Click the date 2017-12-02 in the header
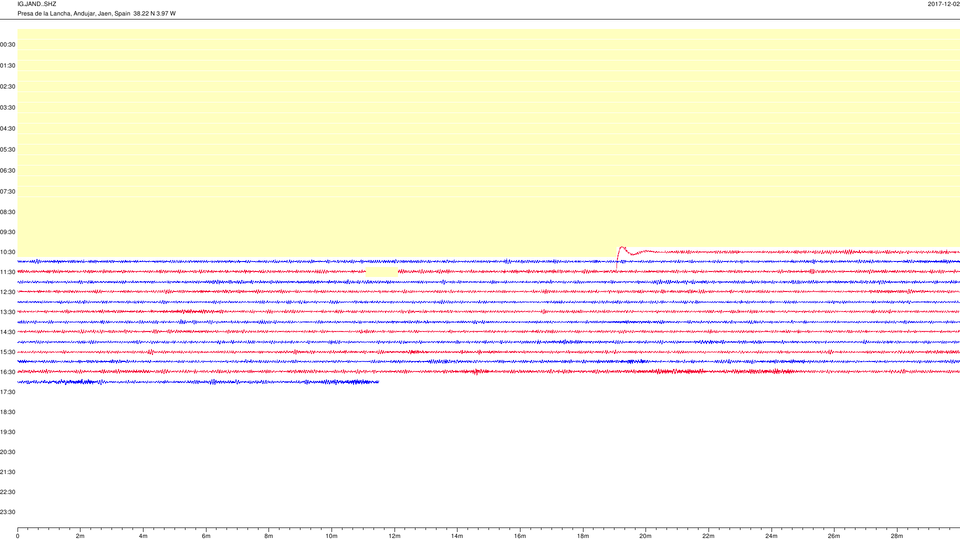The image size is (960, 540). coord(943,4)
